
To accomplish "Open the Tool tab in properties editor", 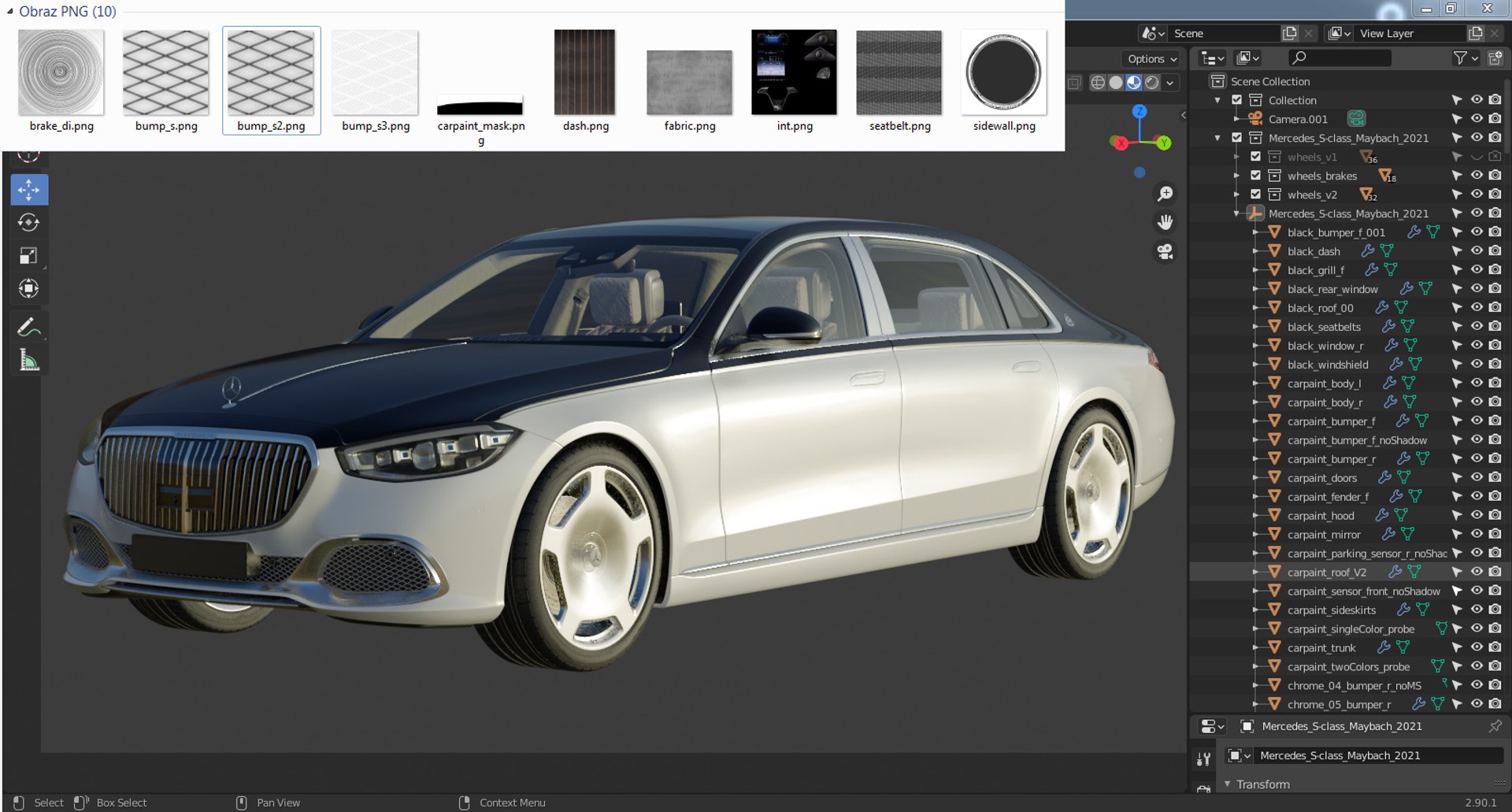I will point(1203,759).
